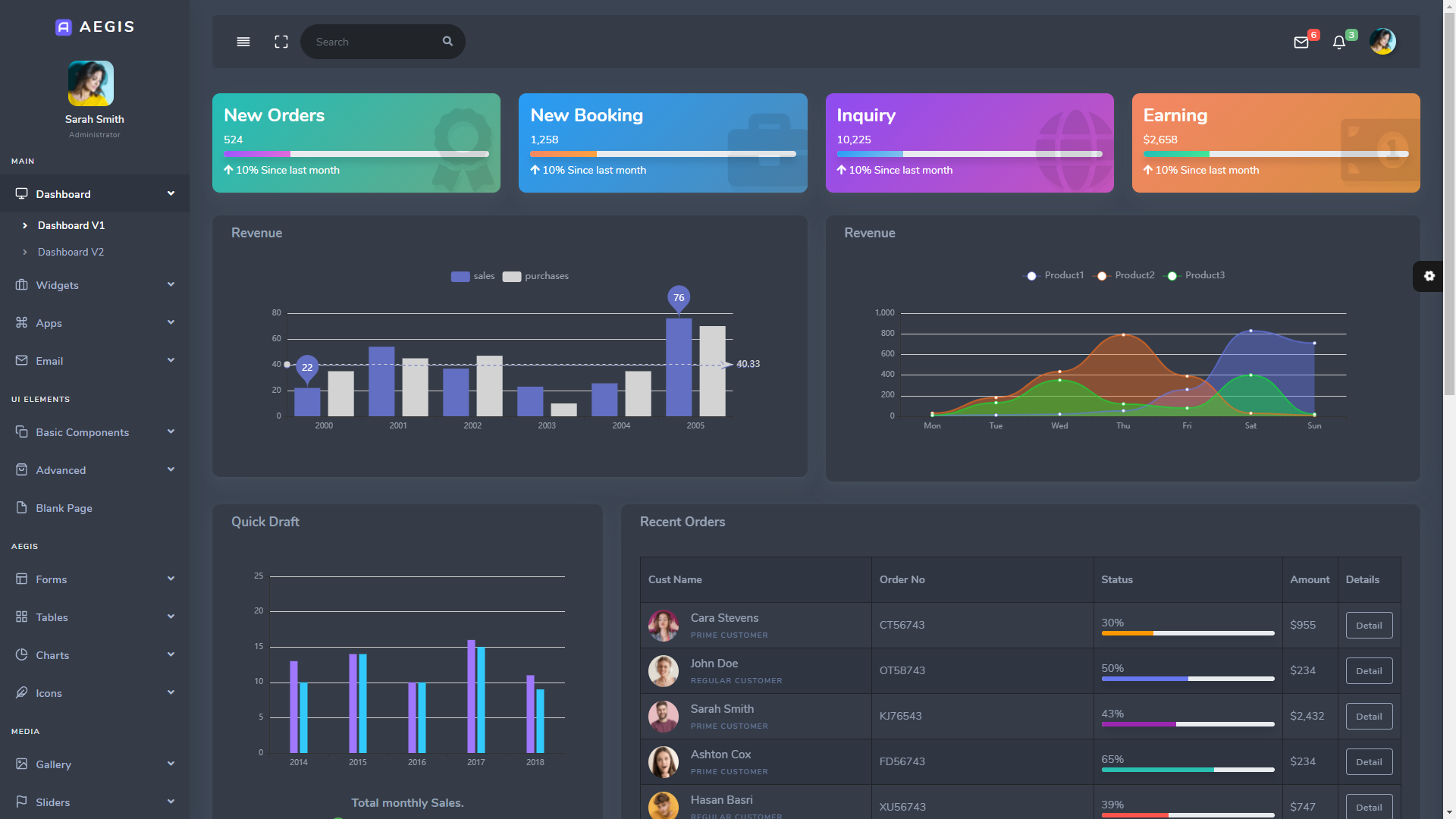Open Dashboard V2 submenu item
1456x819 pixels.
(x=71, y=252)
